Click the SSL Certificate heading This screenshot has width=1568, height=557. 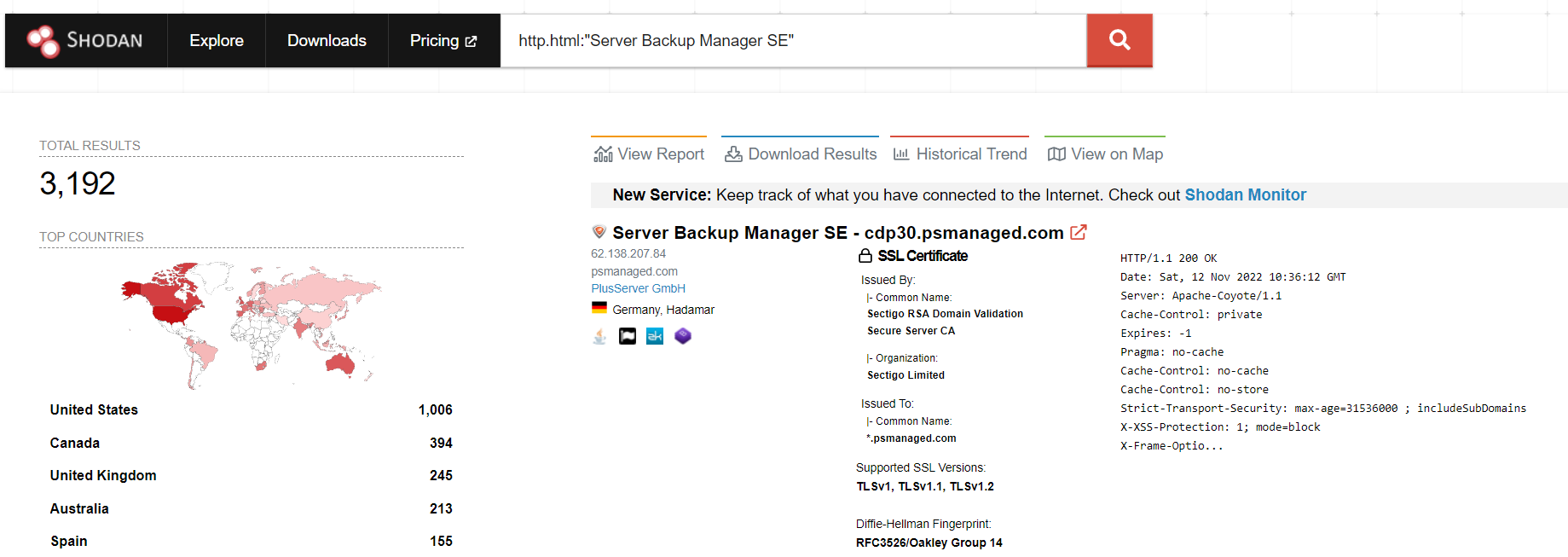click(923, 256)
